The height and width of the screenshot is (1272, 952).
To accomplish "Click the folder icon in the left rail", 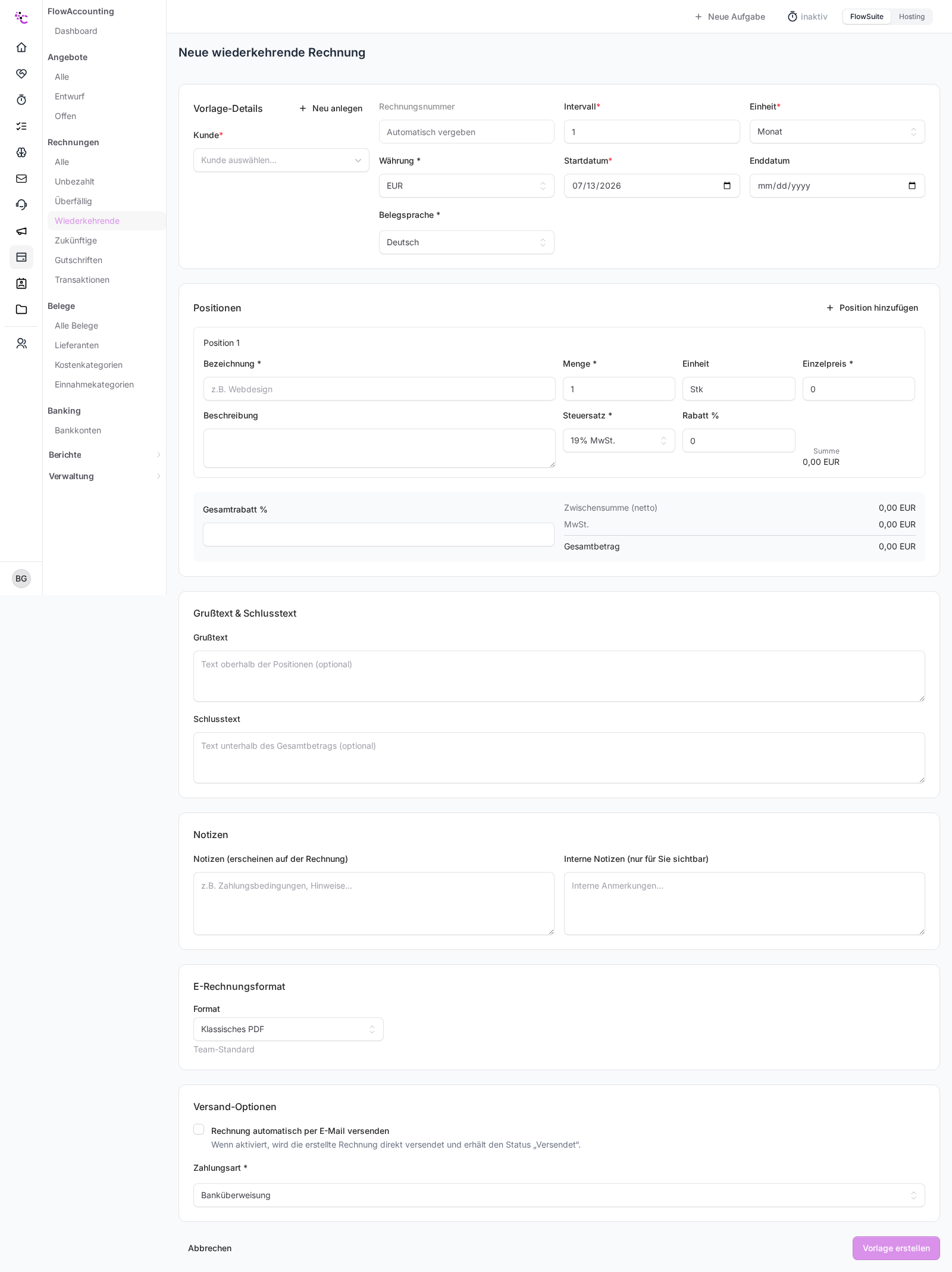I will pos(21,310).
